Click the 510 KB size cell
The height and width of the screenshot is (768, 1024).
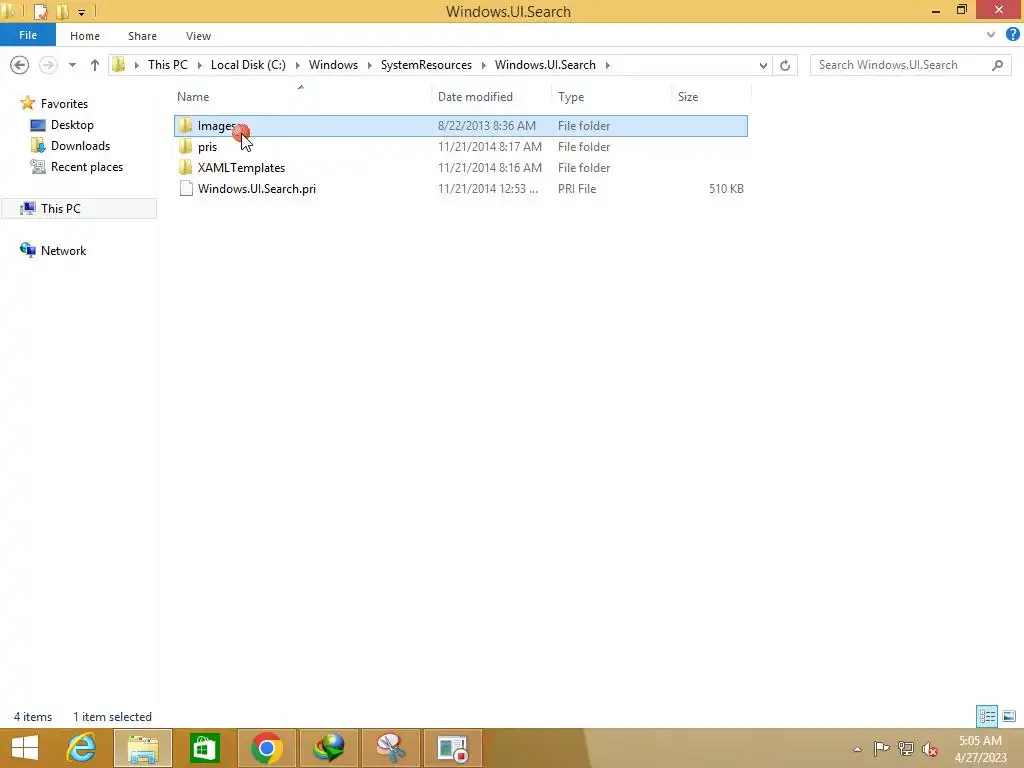pyautogui.click(x=726, y=189)
